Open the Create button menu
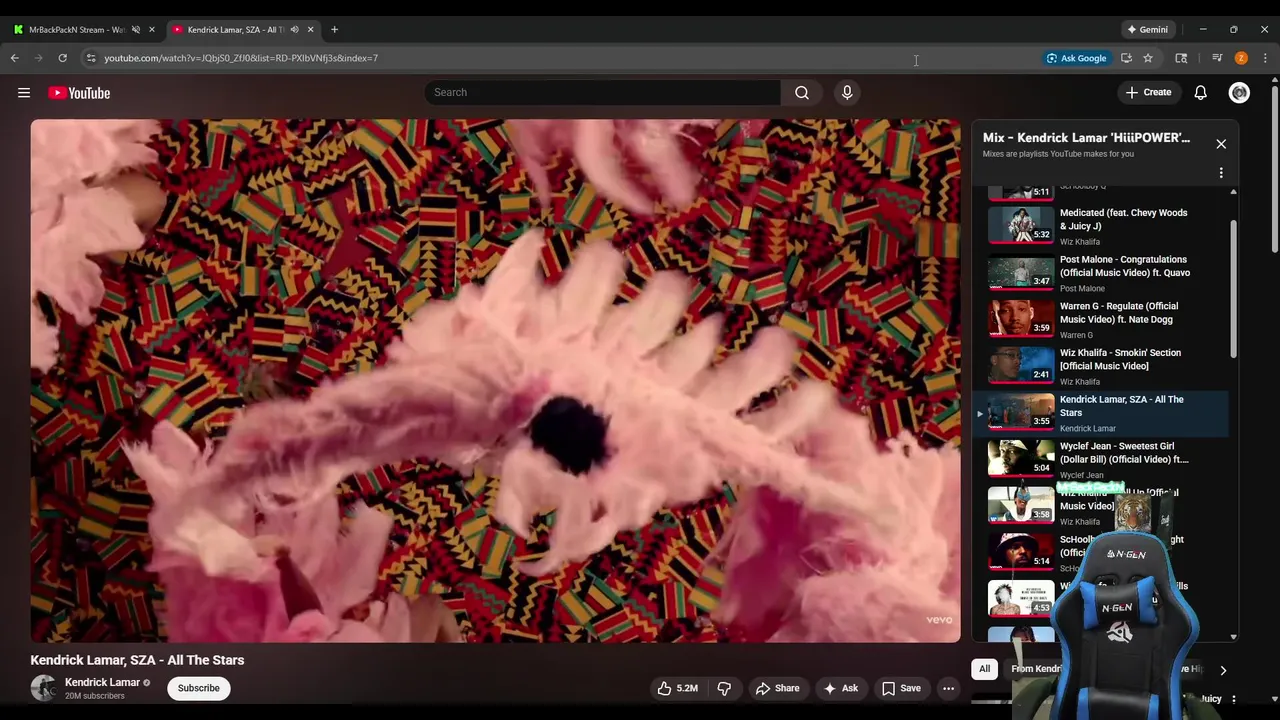The image size is (1280, 720). [1148, 92]
